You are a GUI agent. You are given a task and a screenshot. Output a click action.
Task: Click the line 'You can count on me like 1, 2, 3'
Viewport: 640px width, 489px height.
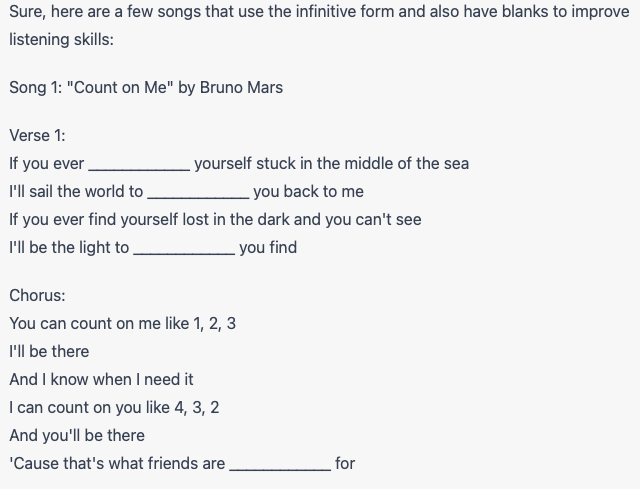tap(122, 324)
